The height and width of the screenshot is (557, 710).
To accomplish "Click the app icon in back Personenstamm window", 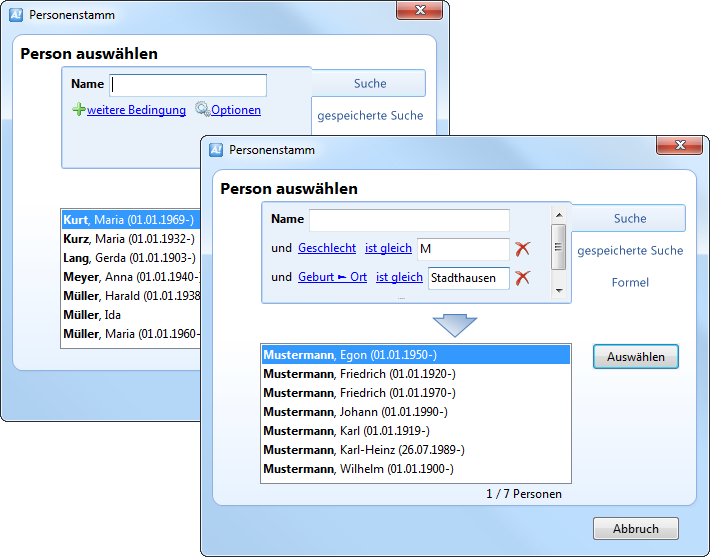I will click(15, 15).
